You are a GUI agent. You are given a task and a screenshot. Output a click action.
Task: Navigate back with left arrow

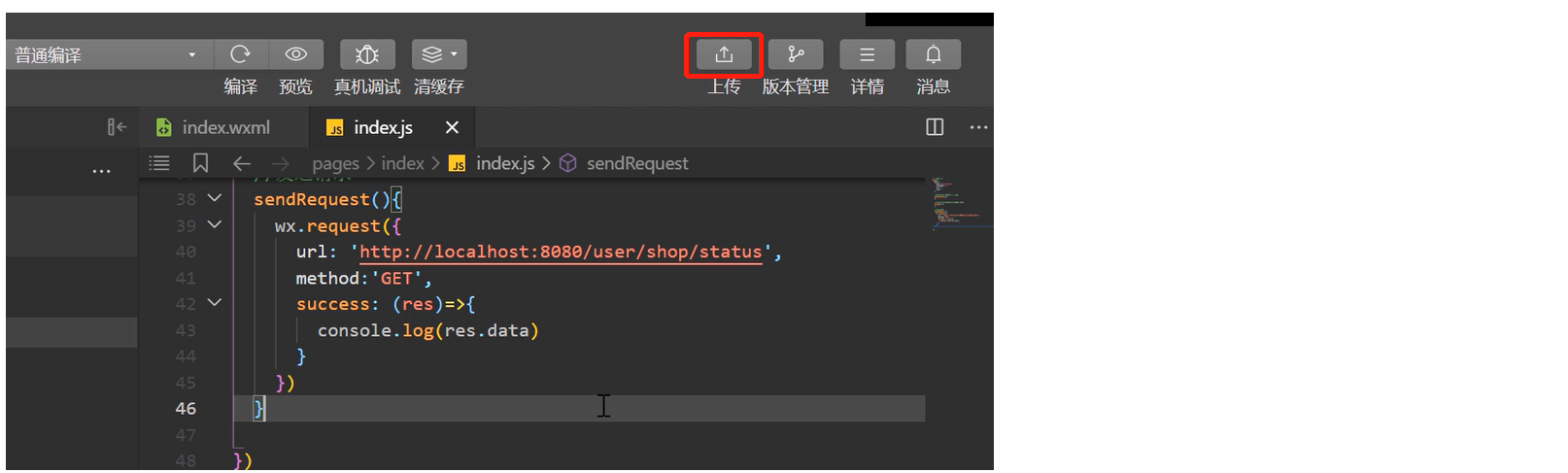(242, 163)
